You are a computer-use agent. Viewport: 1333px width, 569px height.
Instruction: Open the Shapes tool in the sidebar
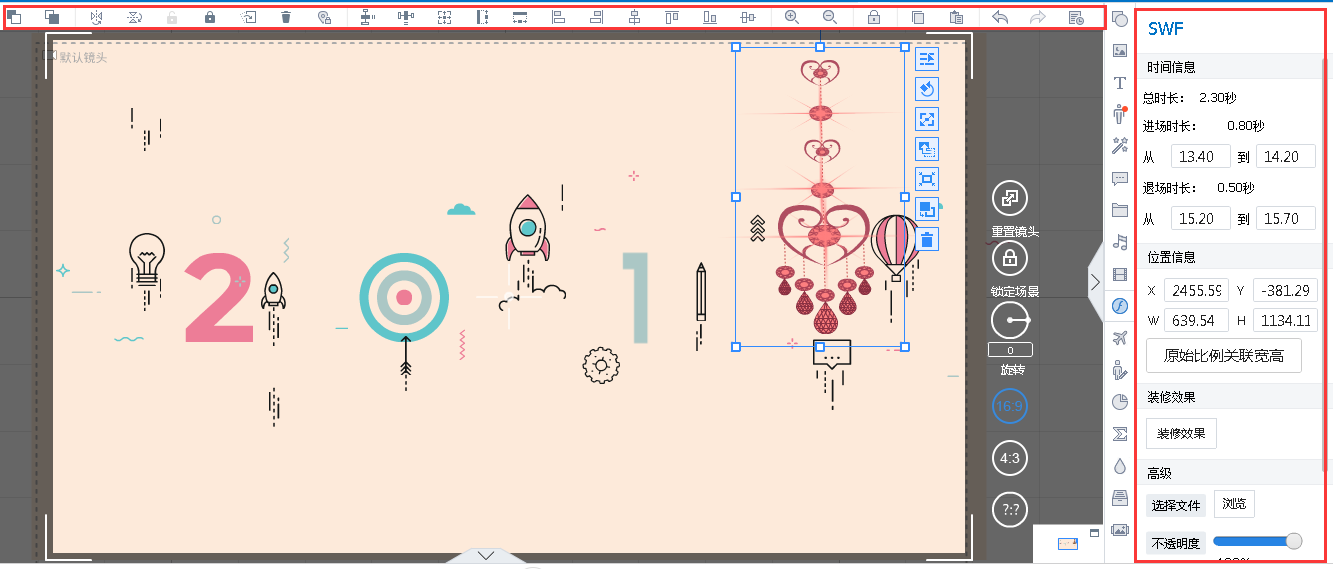[1120, 19]
